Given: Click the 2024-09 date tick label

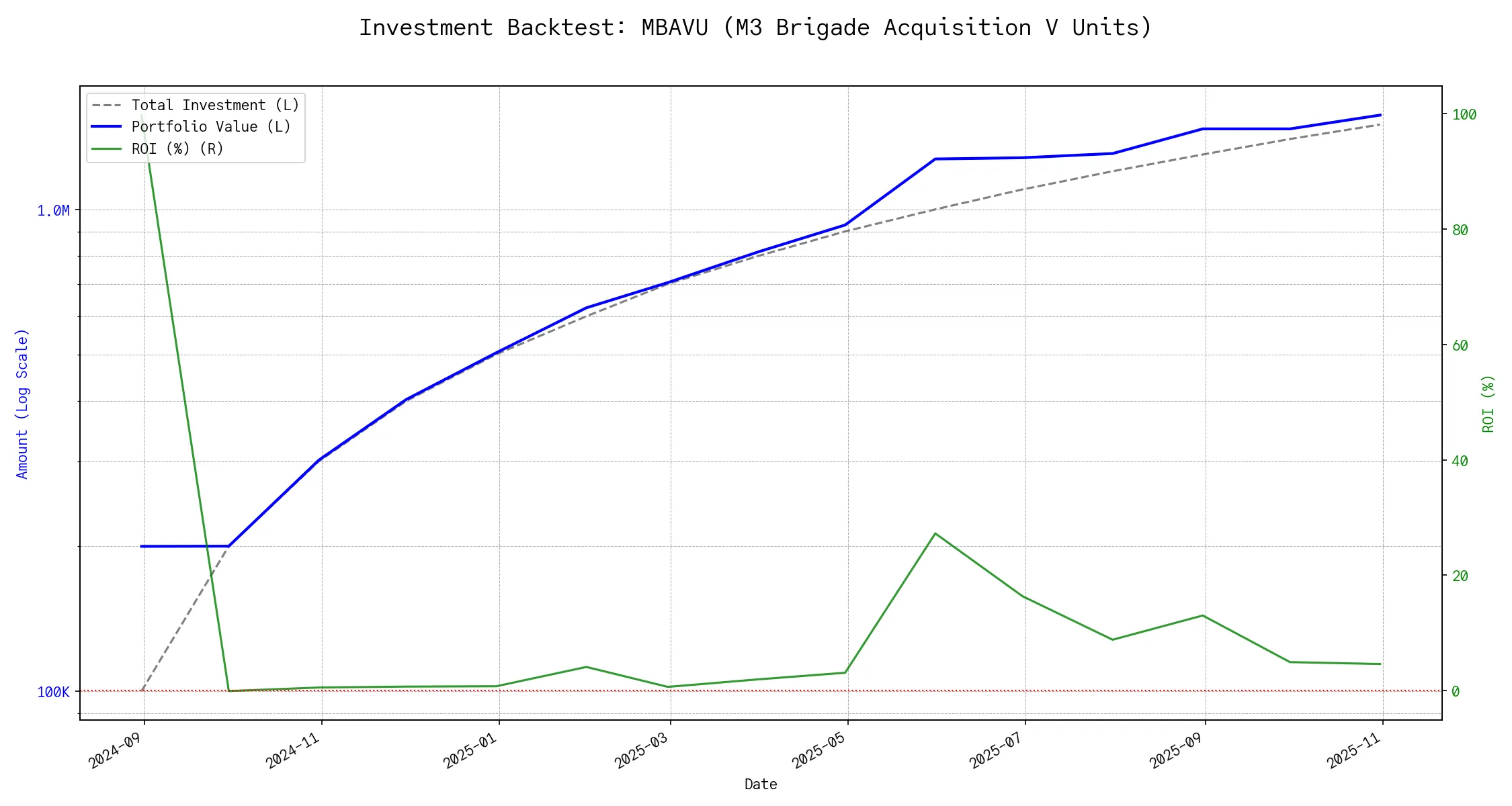Looking at the screenshot, I should pos(114,751).
